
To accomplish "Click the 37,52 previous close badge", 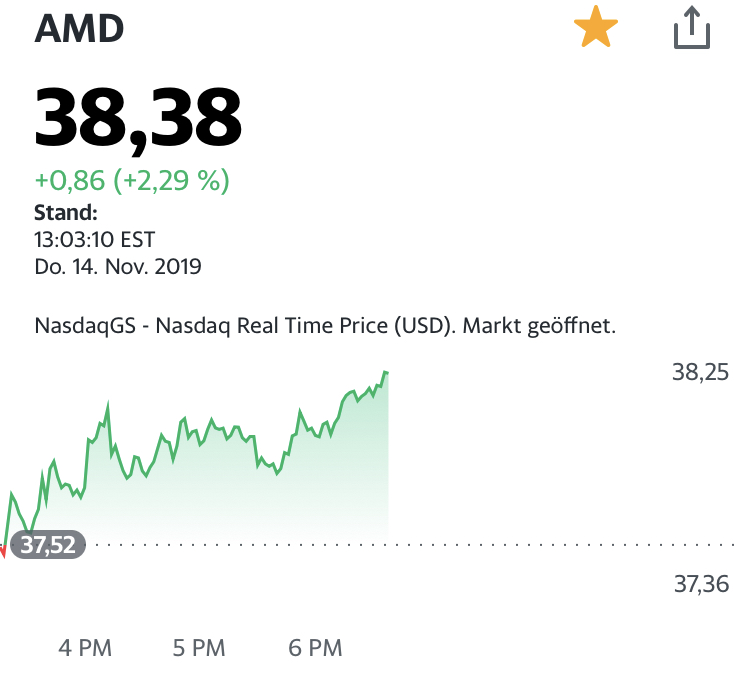I will coord(48,545).
